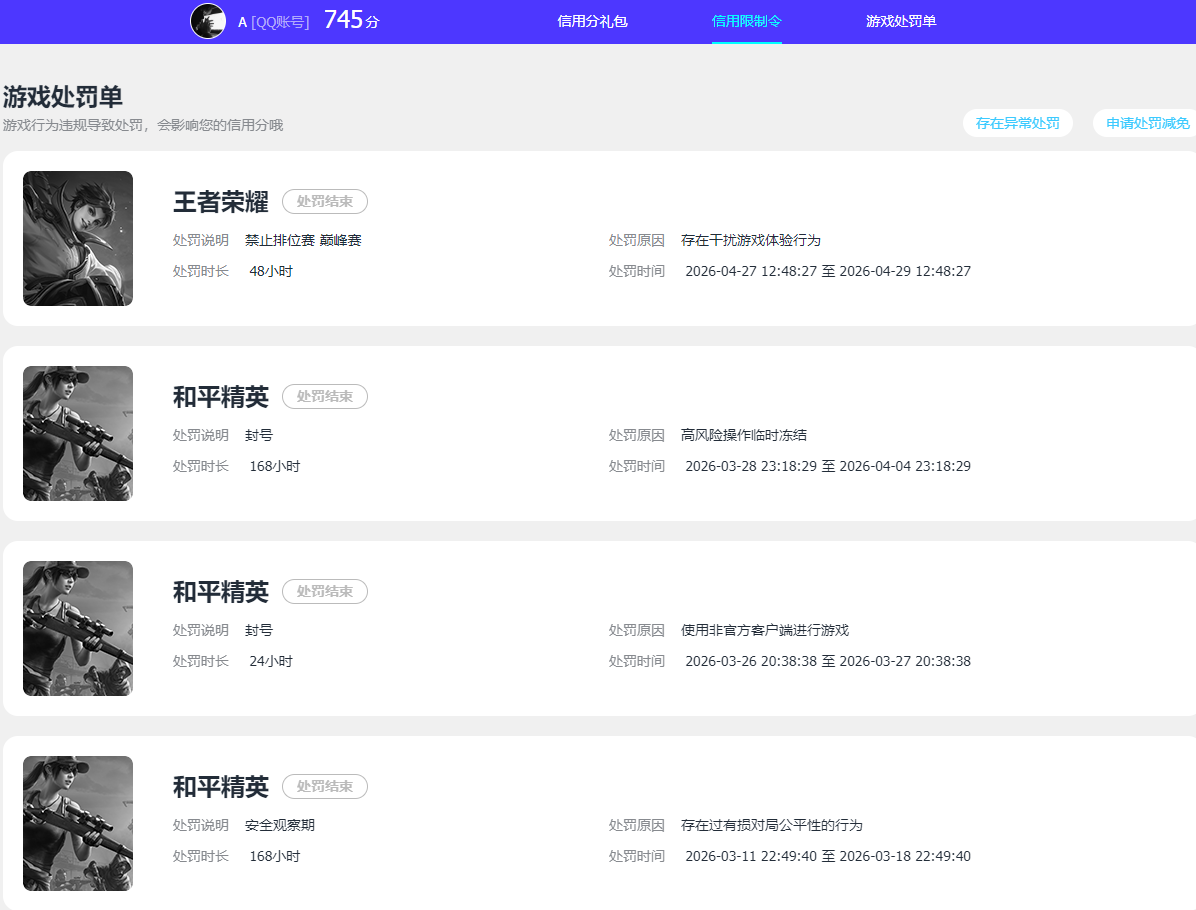Screen dimensions: 1196x910
Task: Open 和平精英 thumbnail for 高风险操作 penalty
Action: click(78, 433)
